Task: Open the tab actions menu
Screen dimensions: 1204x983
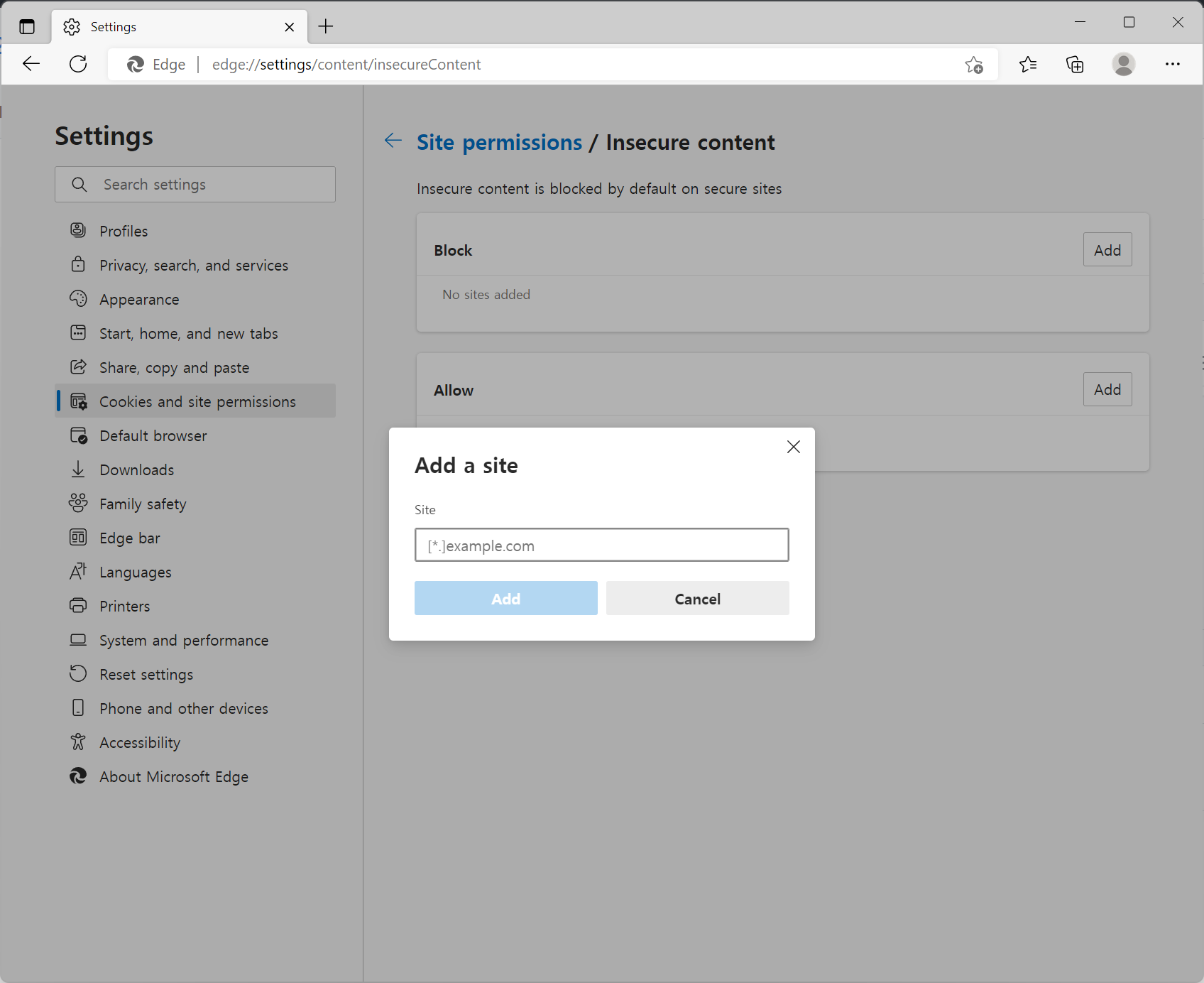Action: click(26, 26)
